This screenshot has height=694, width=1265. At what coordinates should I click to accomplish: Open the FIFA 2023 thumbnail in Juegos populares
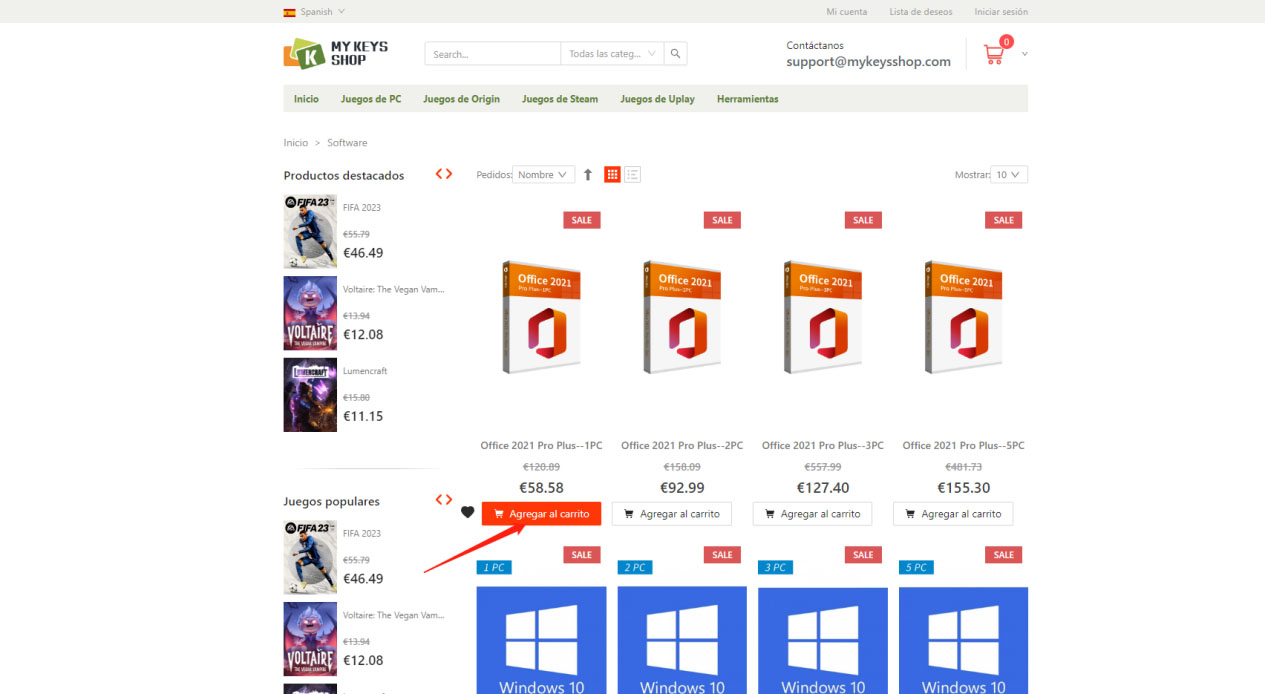[310, 557]
